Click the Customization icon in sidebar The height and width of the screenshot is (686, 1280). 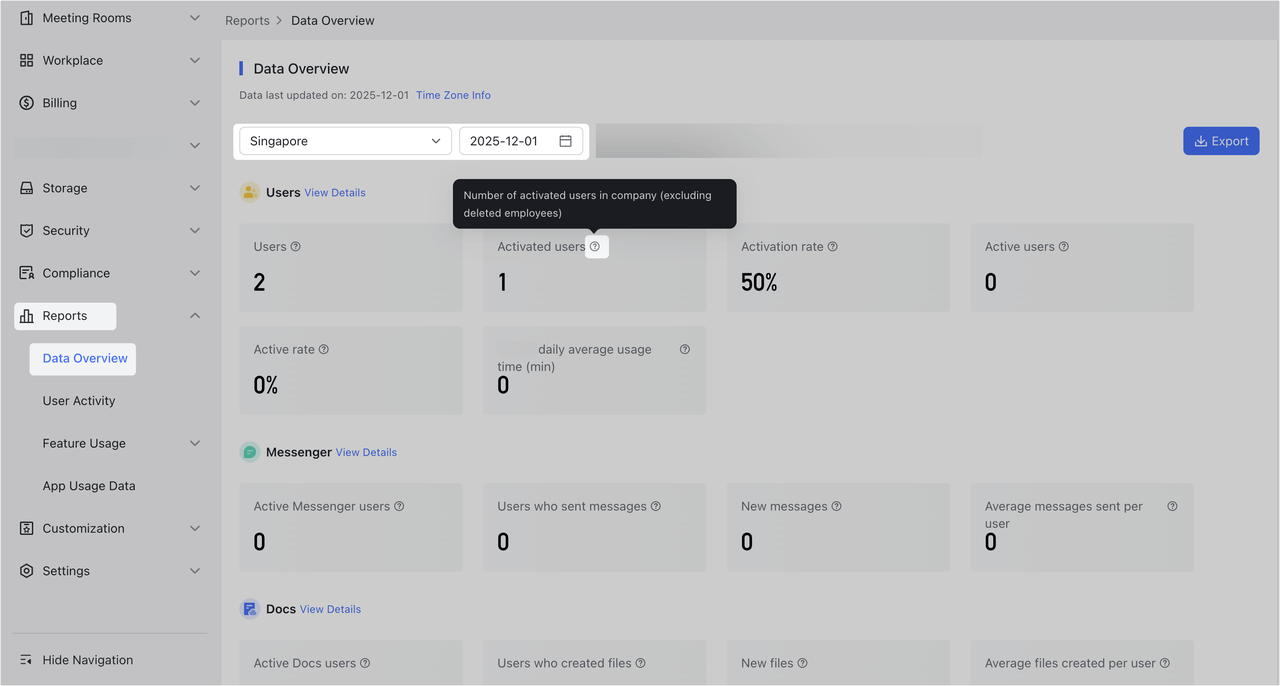[x=27, y=528]
